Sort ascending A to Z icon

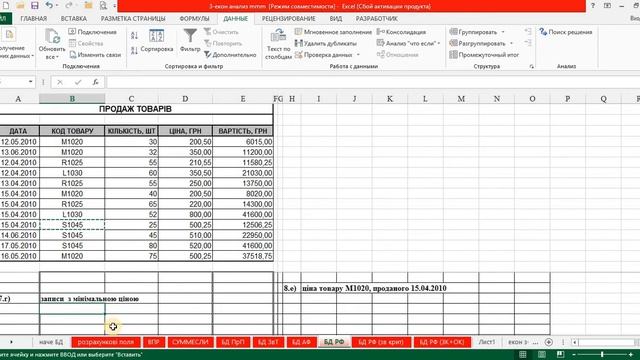click(x=134, y=36)
